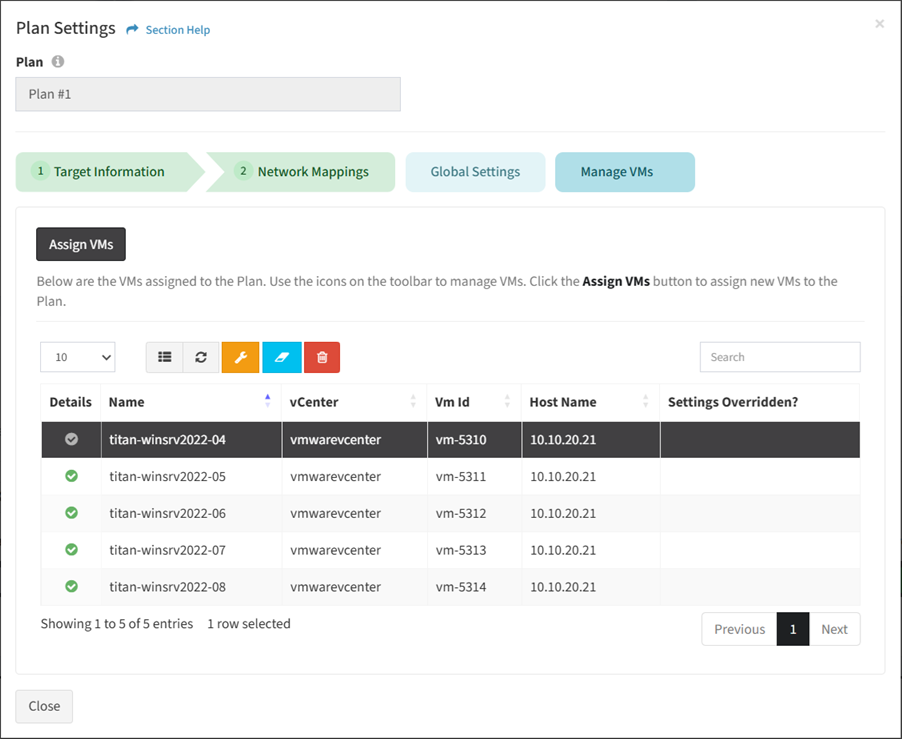Click the Plan #1 name field
The height and width of the screenshot is (739, 902).
pyautogui.click(x=208, y=94)
